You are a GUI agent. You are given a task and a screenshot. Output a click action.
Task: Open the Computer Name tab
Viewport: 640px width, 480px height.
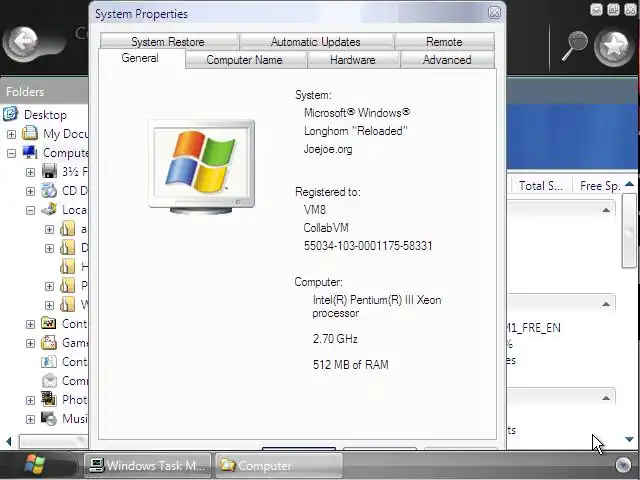[x=245, y=60]
